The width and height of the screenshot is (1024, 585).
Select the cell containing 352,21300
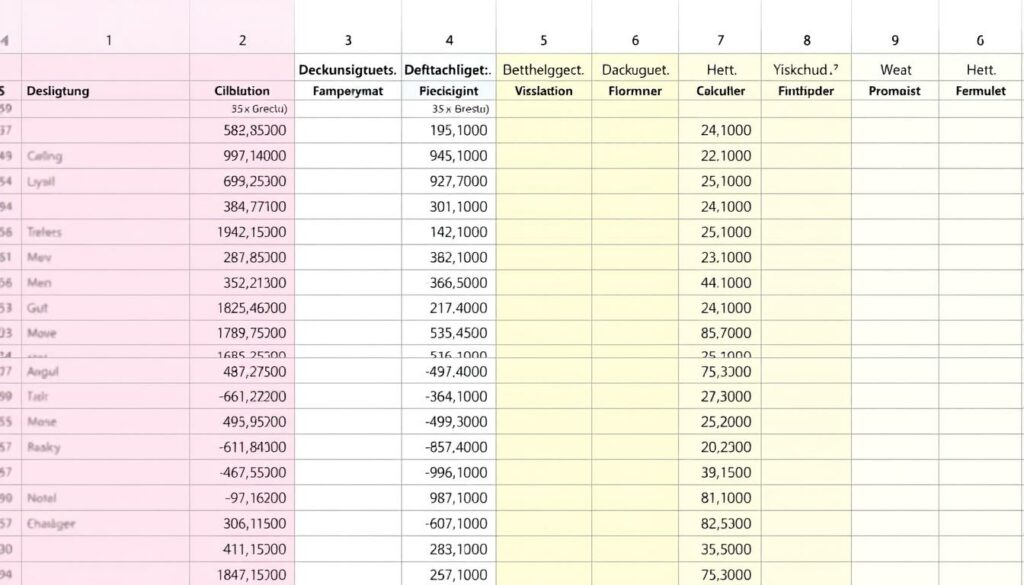(x=242, y=283)
